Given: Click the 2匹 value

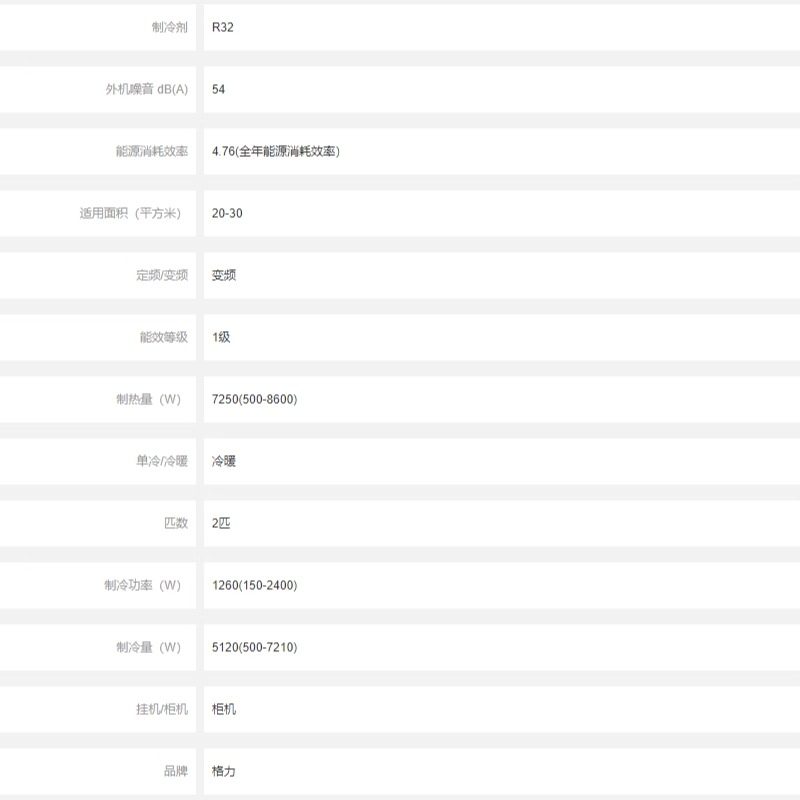Looking at the screenshot, I should (x=222, y=523).
